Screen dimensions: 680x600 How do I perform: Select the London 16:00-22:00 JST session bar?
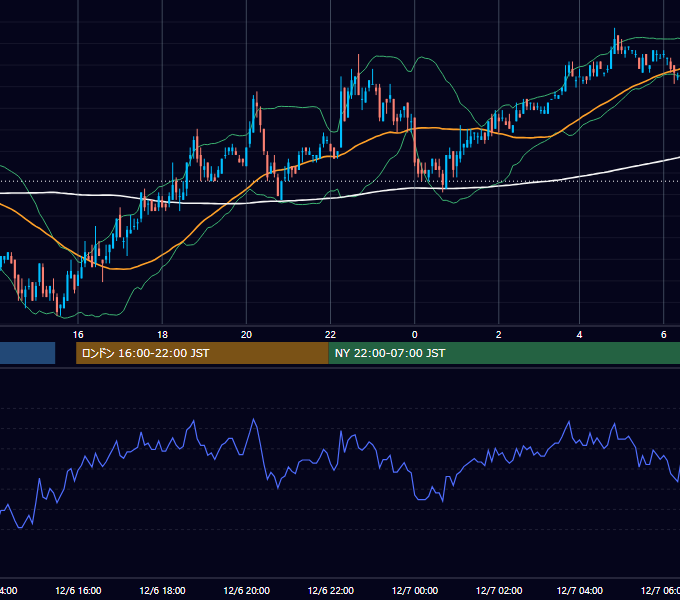click(x=202, y=353)
